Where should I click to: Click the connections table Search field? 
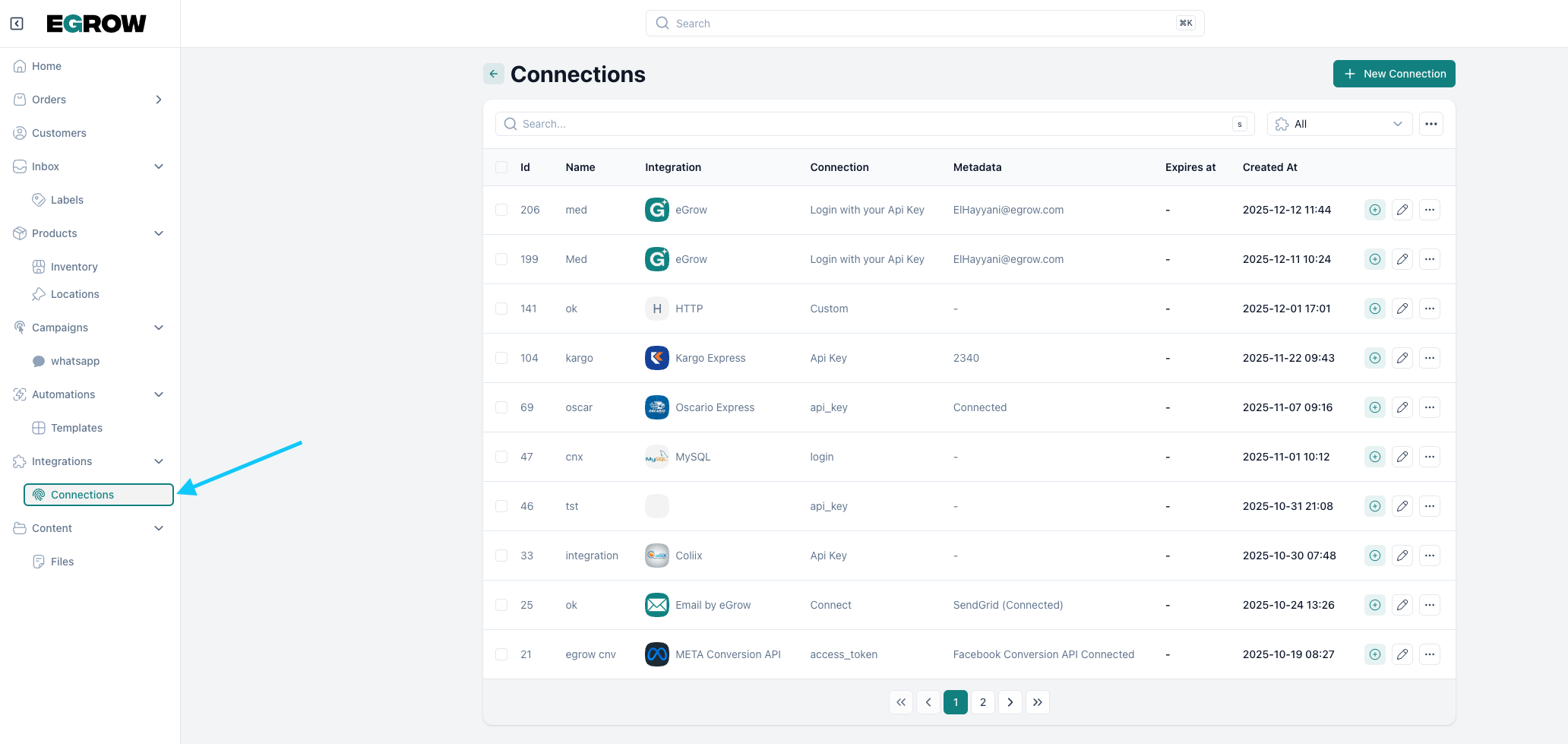[x=875, y=124]
